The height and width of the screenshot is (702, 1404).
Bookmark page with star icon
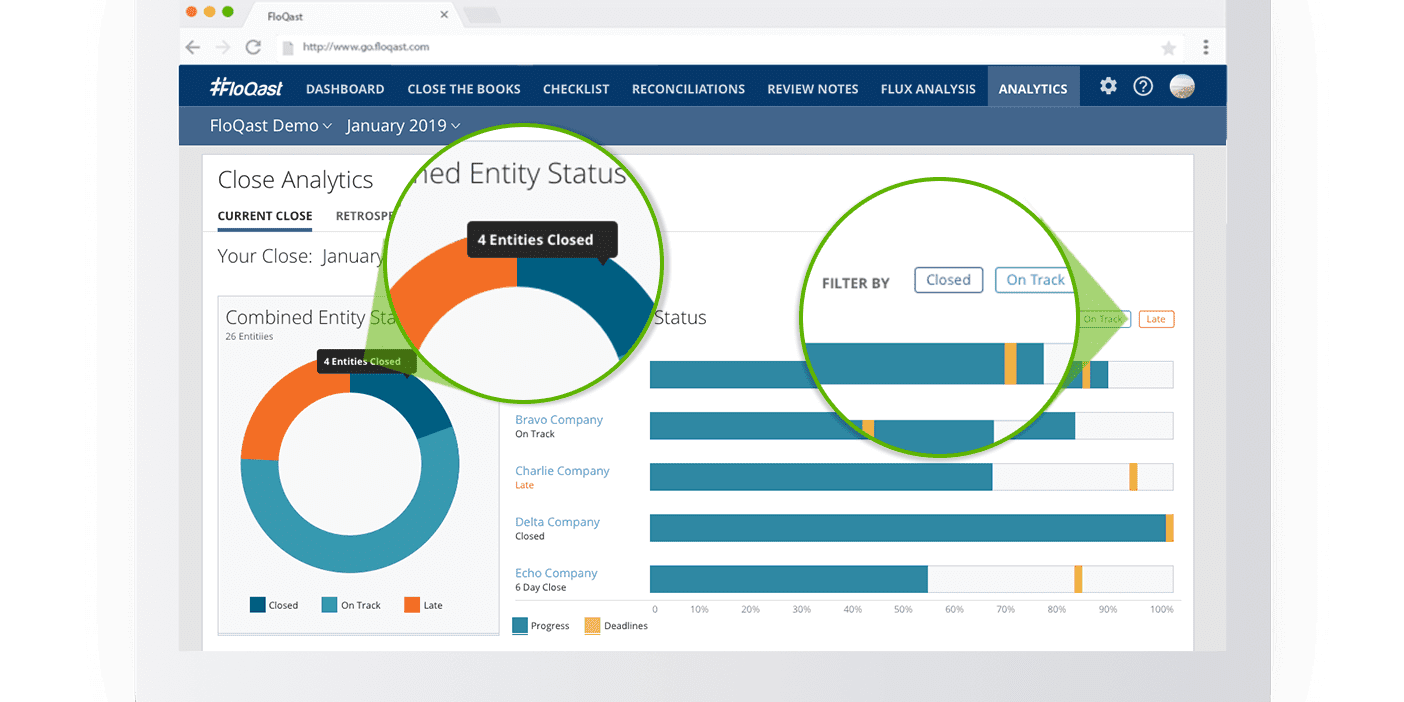click(1168, 48)
